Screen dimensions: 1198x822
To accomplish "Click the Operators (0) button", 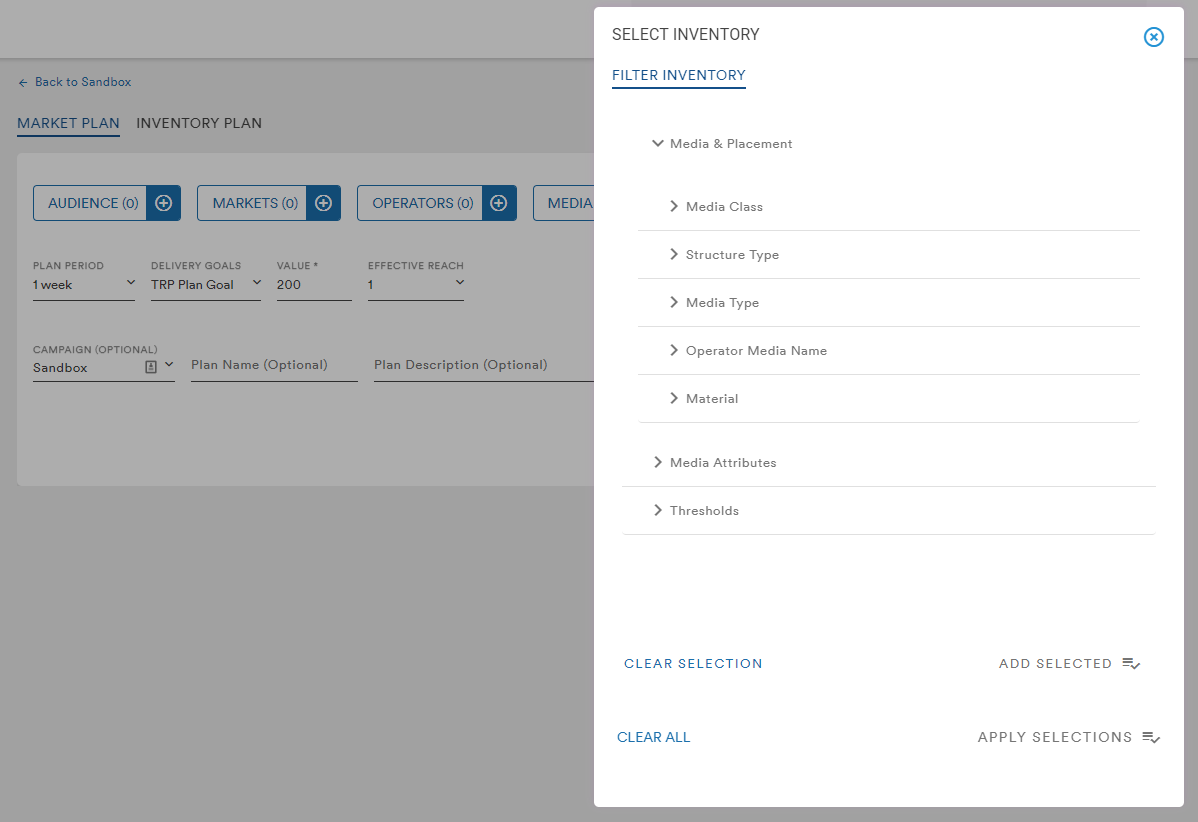I will tap(420, 203).
